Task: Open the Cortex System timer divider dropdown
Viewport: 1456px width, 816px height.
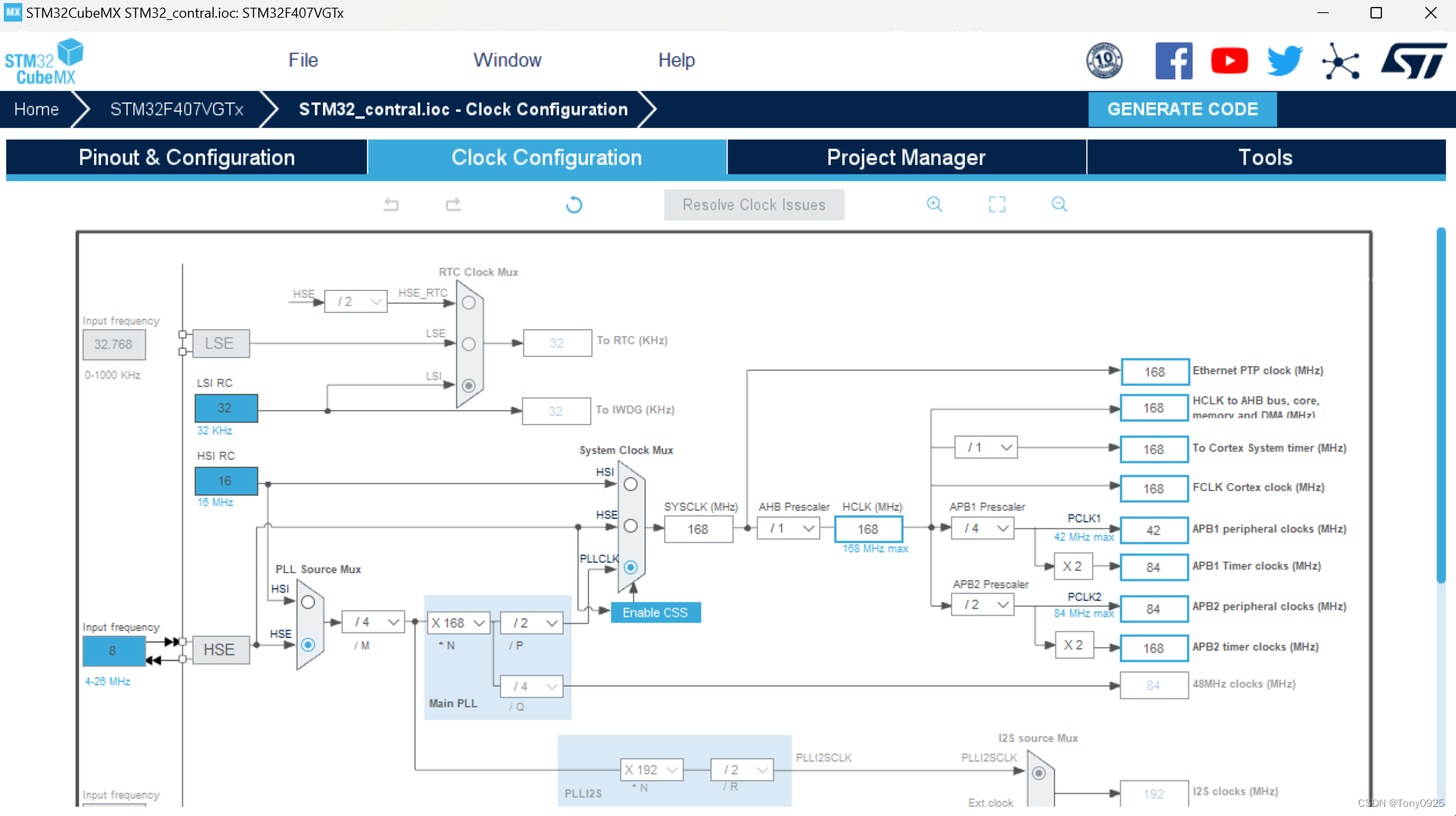Action: (987, 447)
